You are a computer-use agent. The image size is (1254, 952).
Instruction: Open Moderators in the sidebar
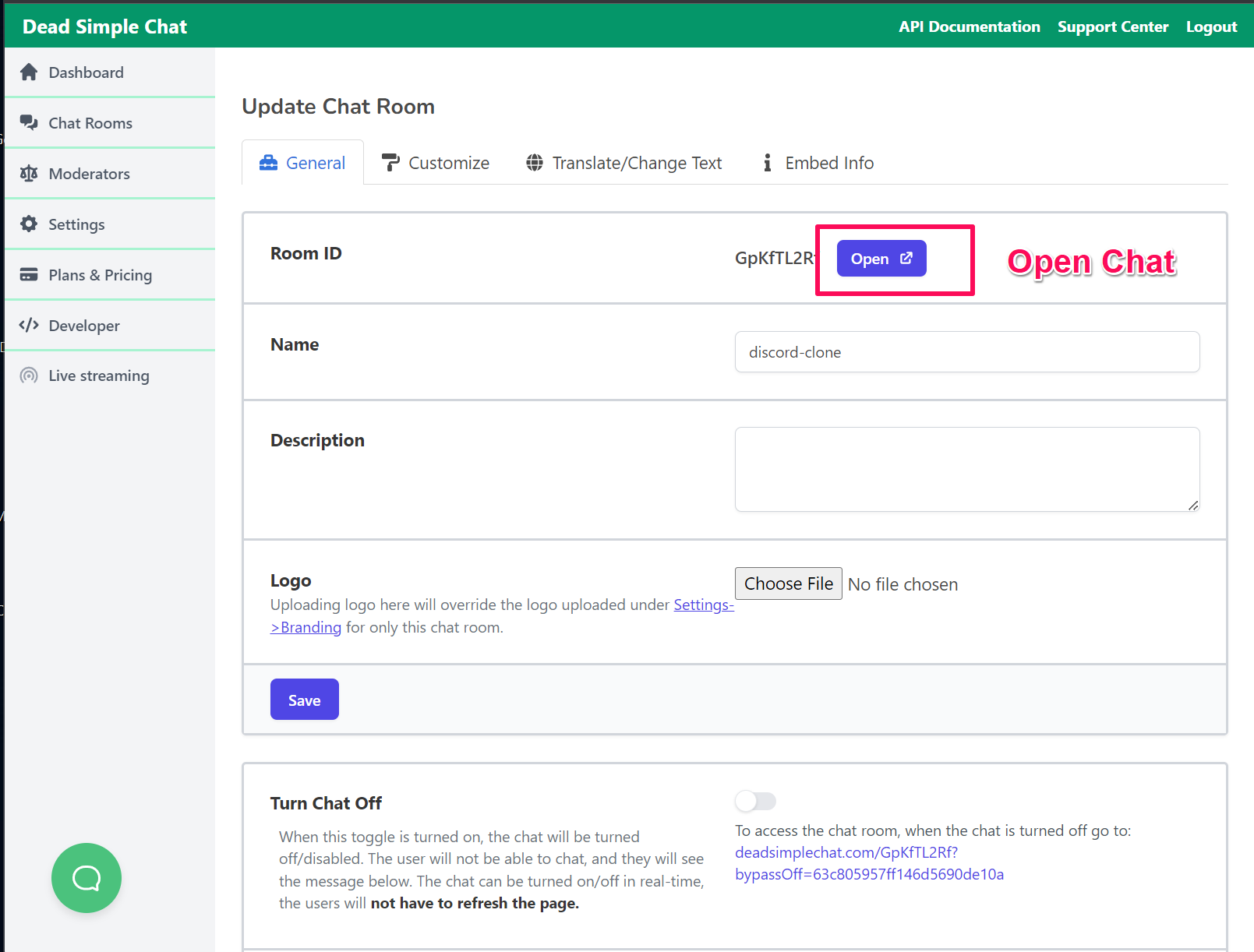[x=110, y=174]
